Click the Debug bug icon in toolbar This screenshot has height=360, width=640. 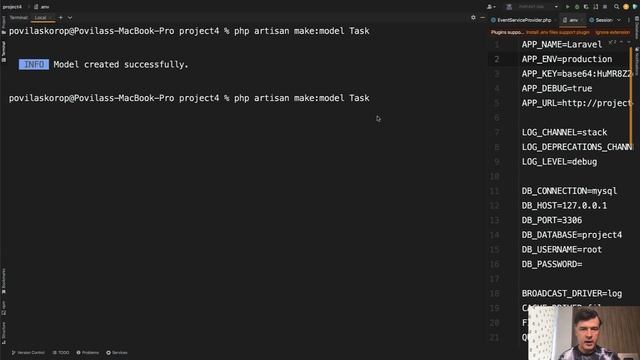click(577, 7)
